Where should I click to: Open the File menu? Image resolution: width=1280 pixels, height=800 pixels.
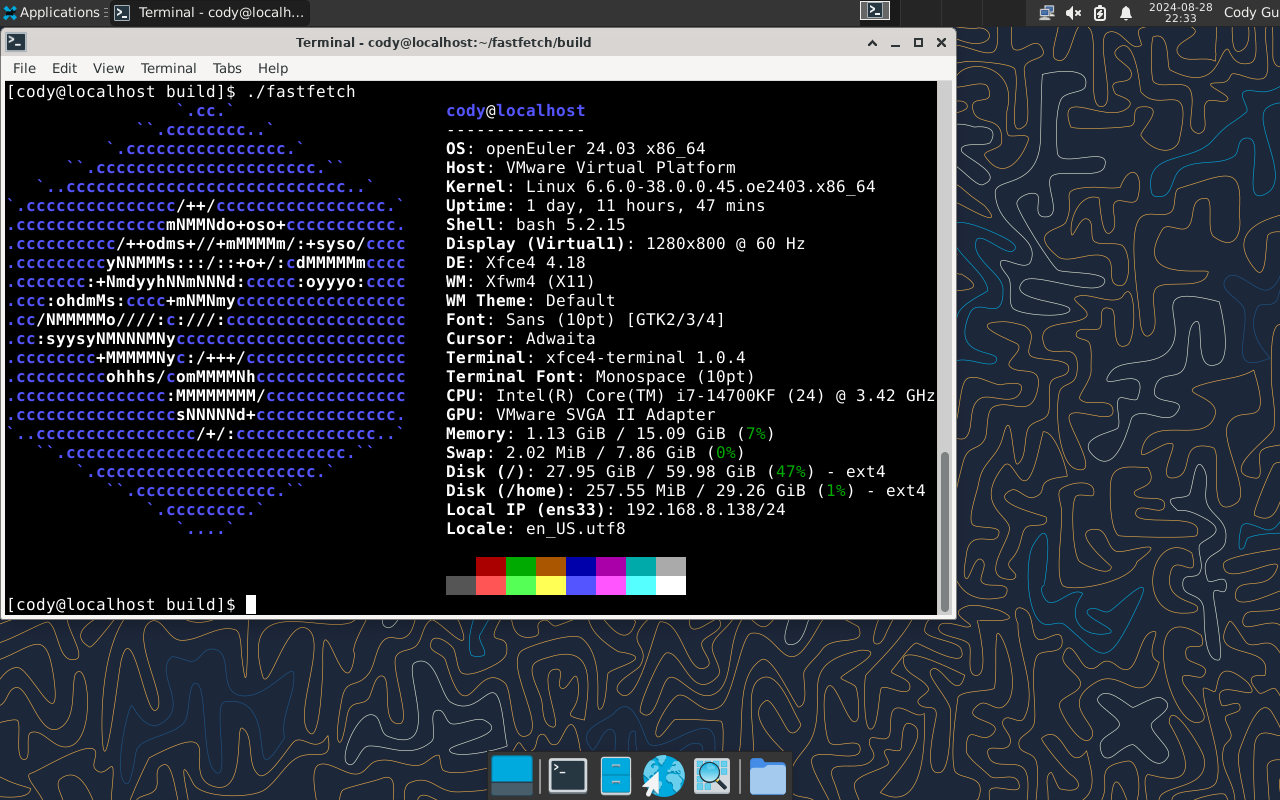pyautogui.click(x=24, y=68)
